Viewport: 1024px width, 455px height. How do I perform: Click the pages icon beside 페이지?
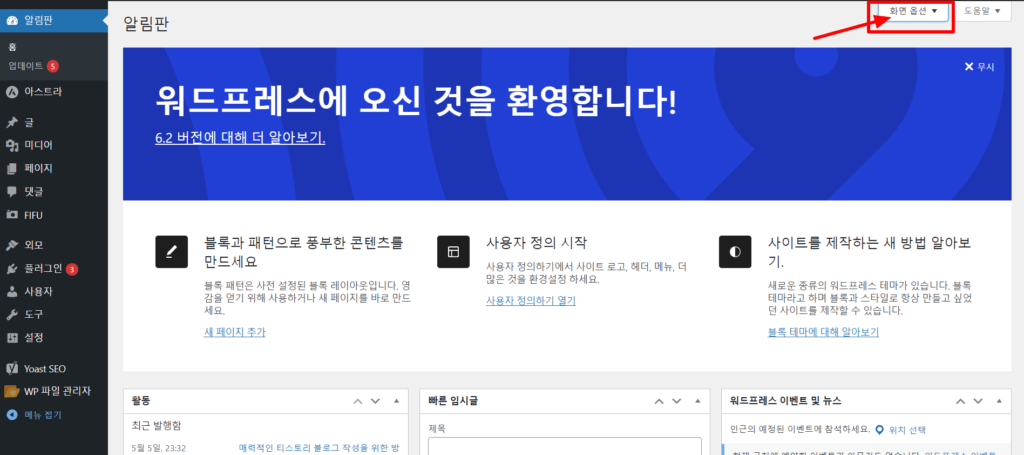(12, 168)
